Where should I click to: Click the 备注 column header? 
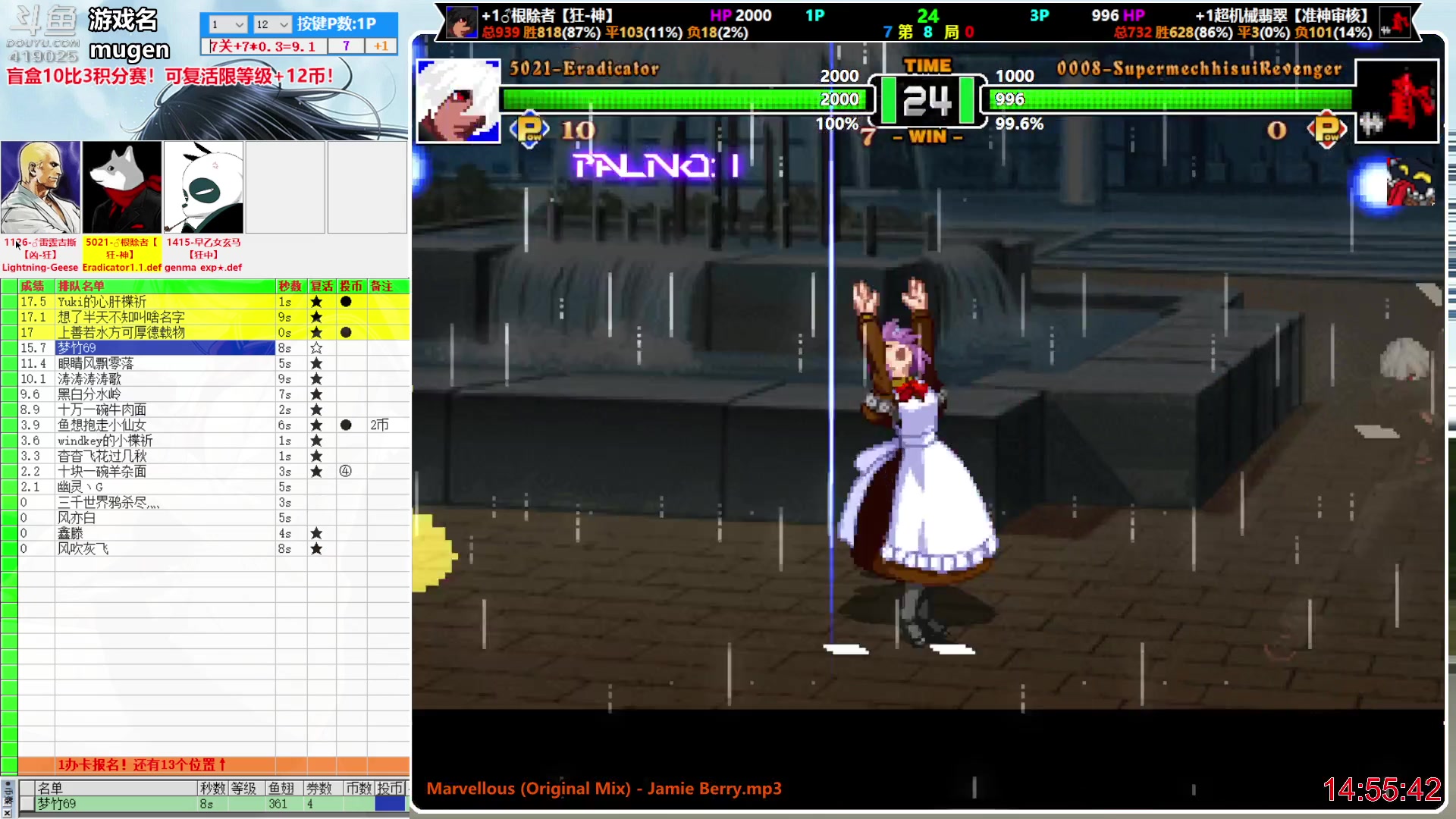pyautogui.click(x=388, y=286)
